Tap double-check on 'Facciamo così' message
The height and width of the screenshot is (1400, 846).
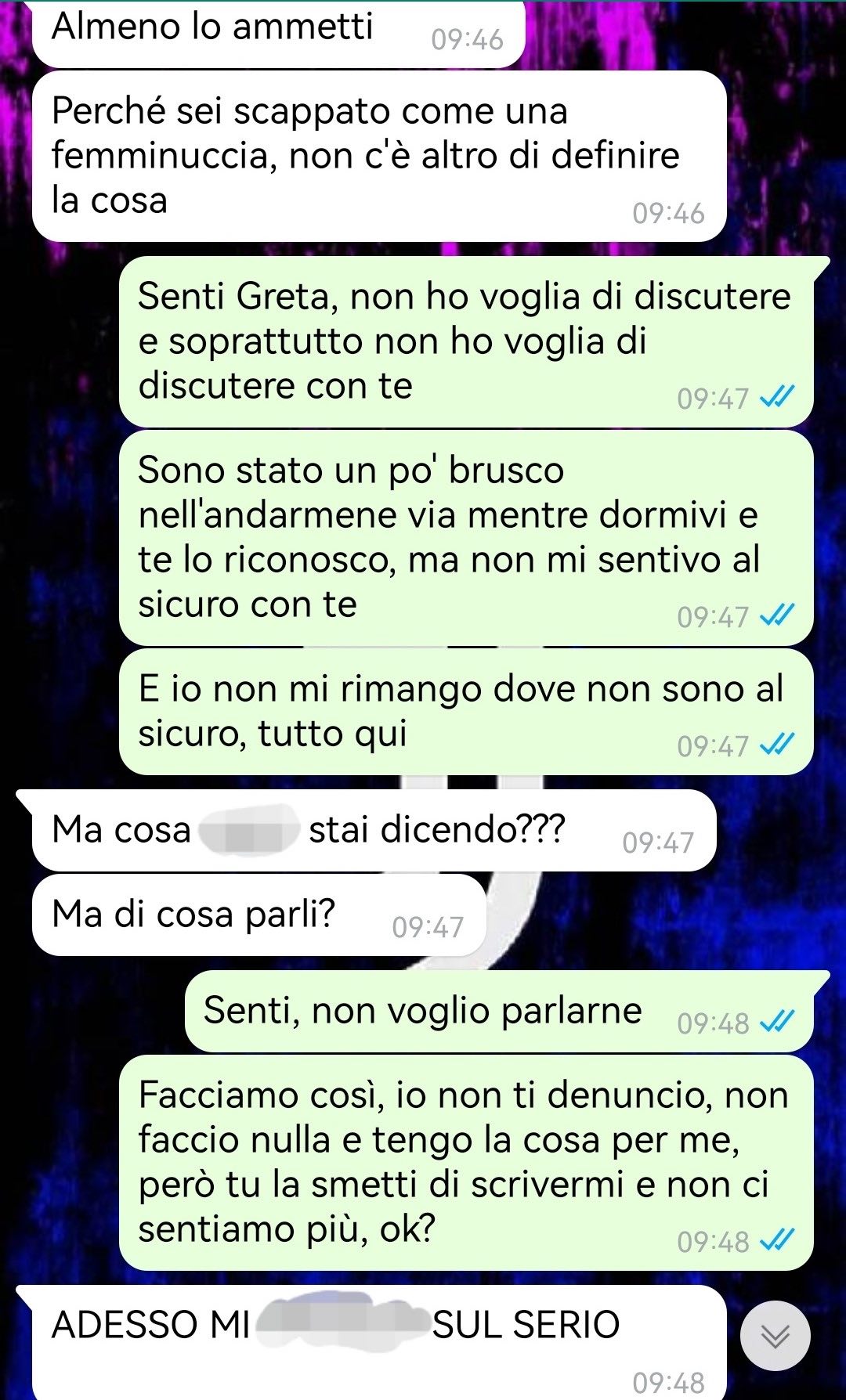tap(777, 1240)
